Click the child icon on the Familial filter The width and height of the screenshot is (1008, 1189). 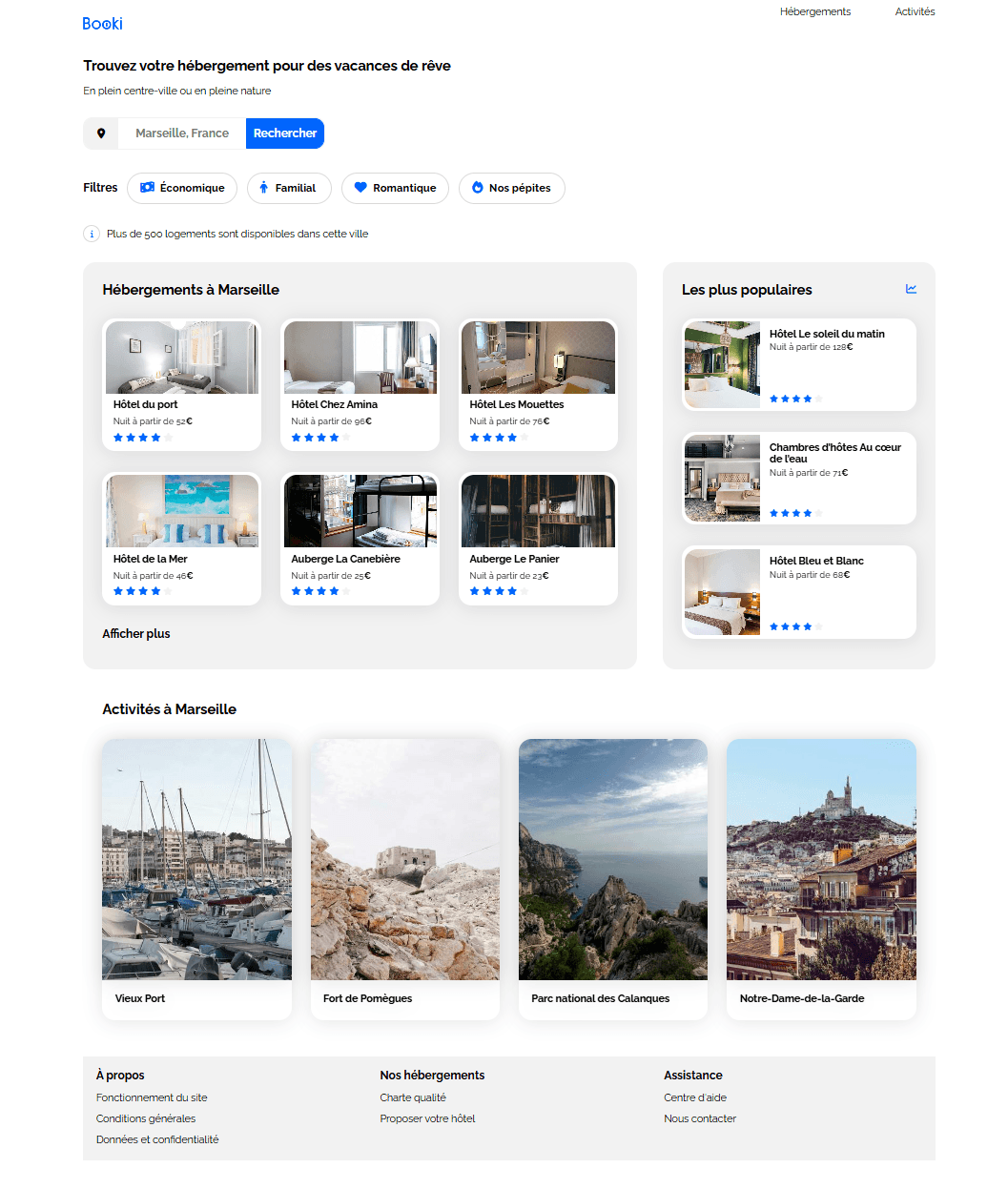click(x=263, y=188)
